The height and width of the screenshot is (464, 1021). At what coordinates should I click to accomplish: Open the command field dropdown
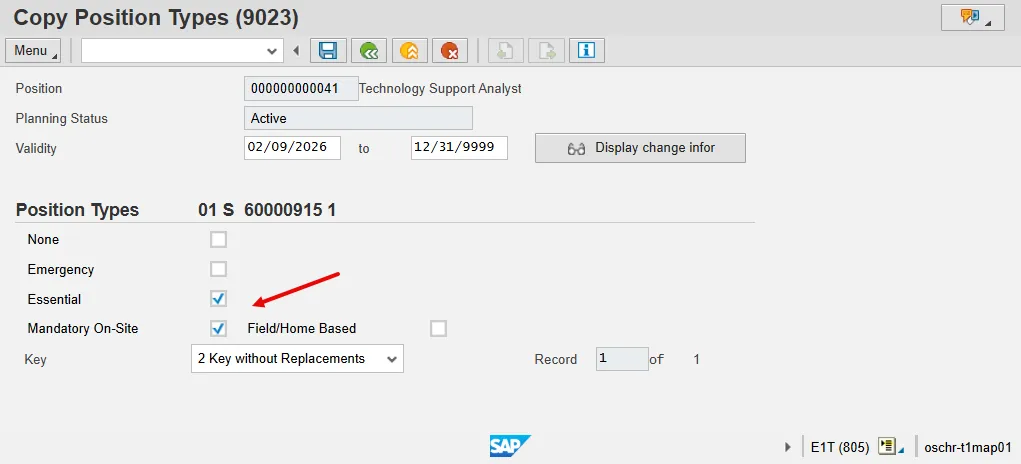[x=272, y=51]
